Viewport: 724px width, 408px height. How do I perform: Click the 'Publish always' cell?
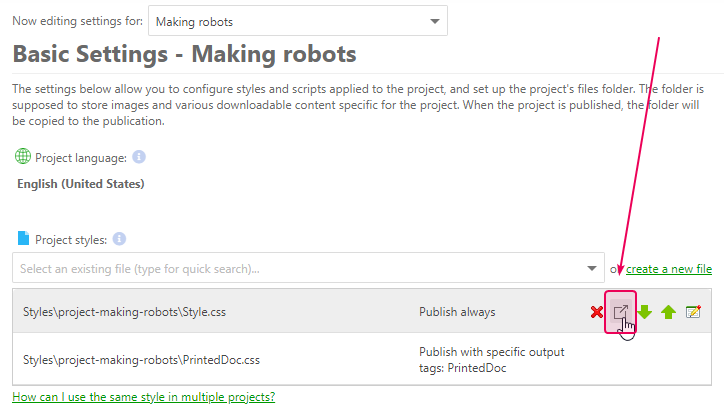(457, 312)
